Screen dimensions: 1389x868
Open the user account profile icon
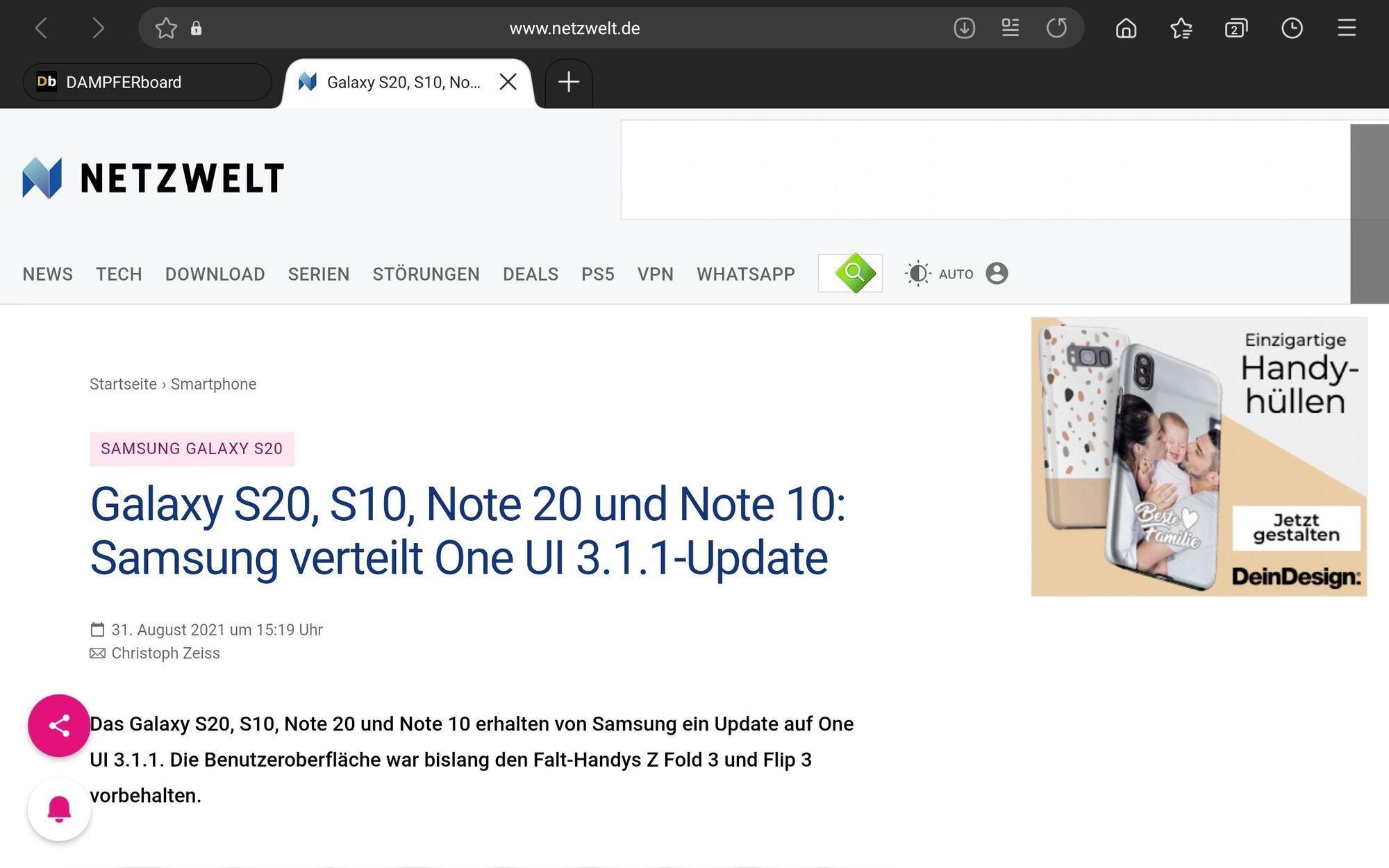[997, 274]
